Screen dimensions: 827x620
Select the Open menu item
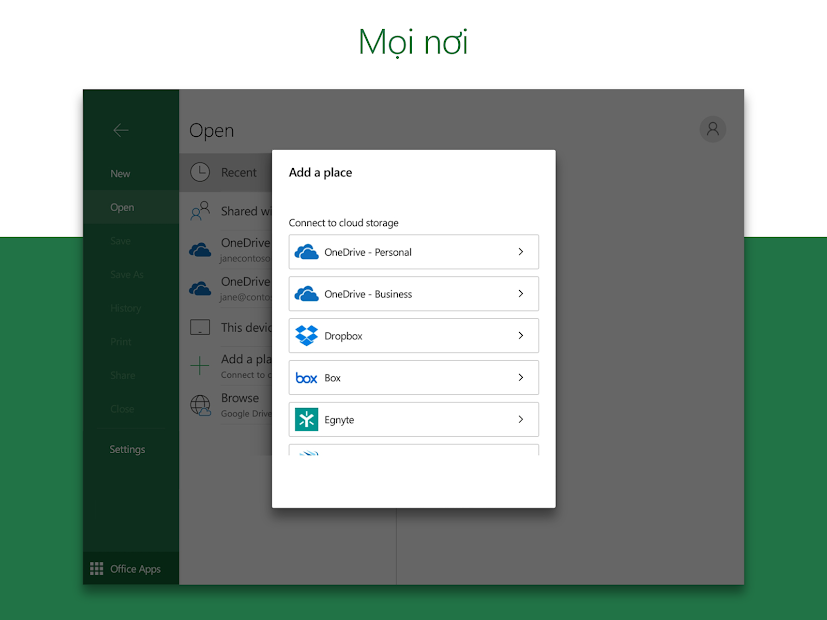tap(121, 206)
